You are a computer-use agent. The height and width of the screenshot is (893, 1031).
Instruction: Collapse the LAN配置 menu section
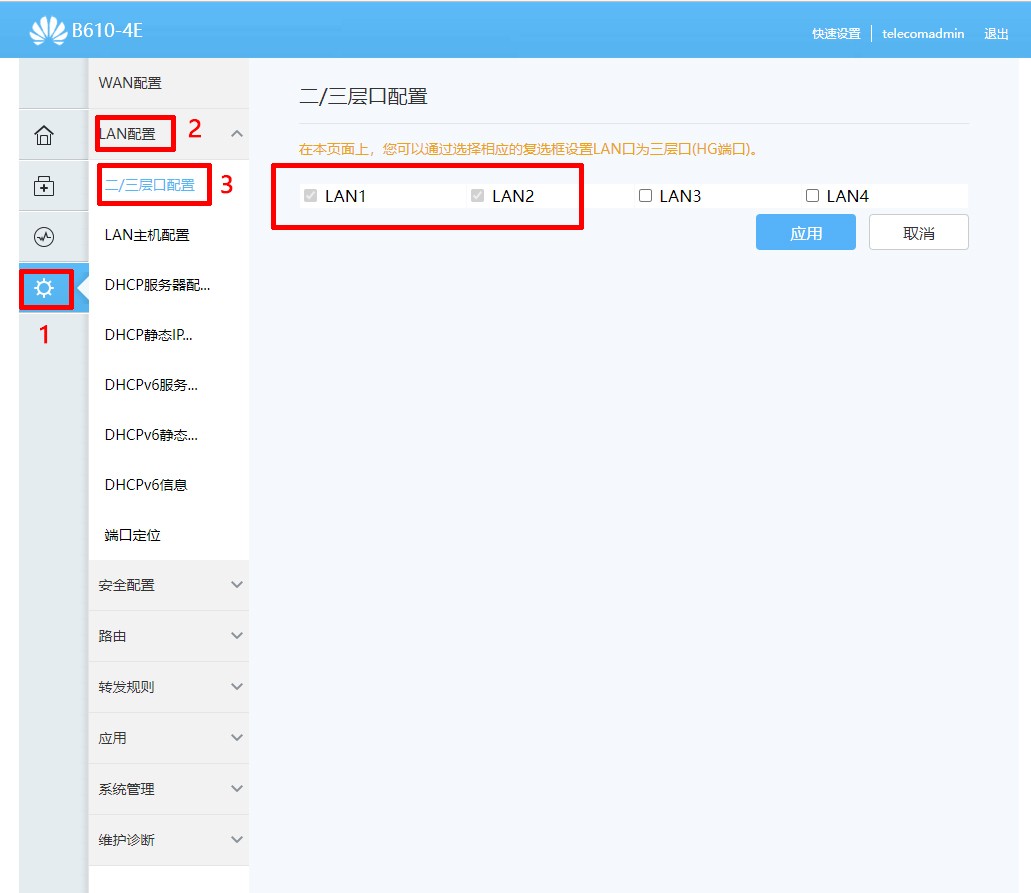tap(134, 132)
